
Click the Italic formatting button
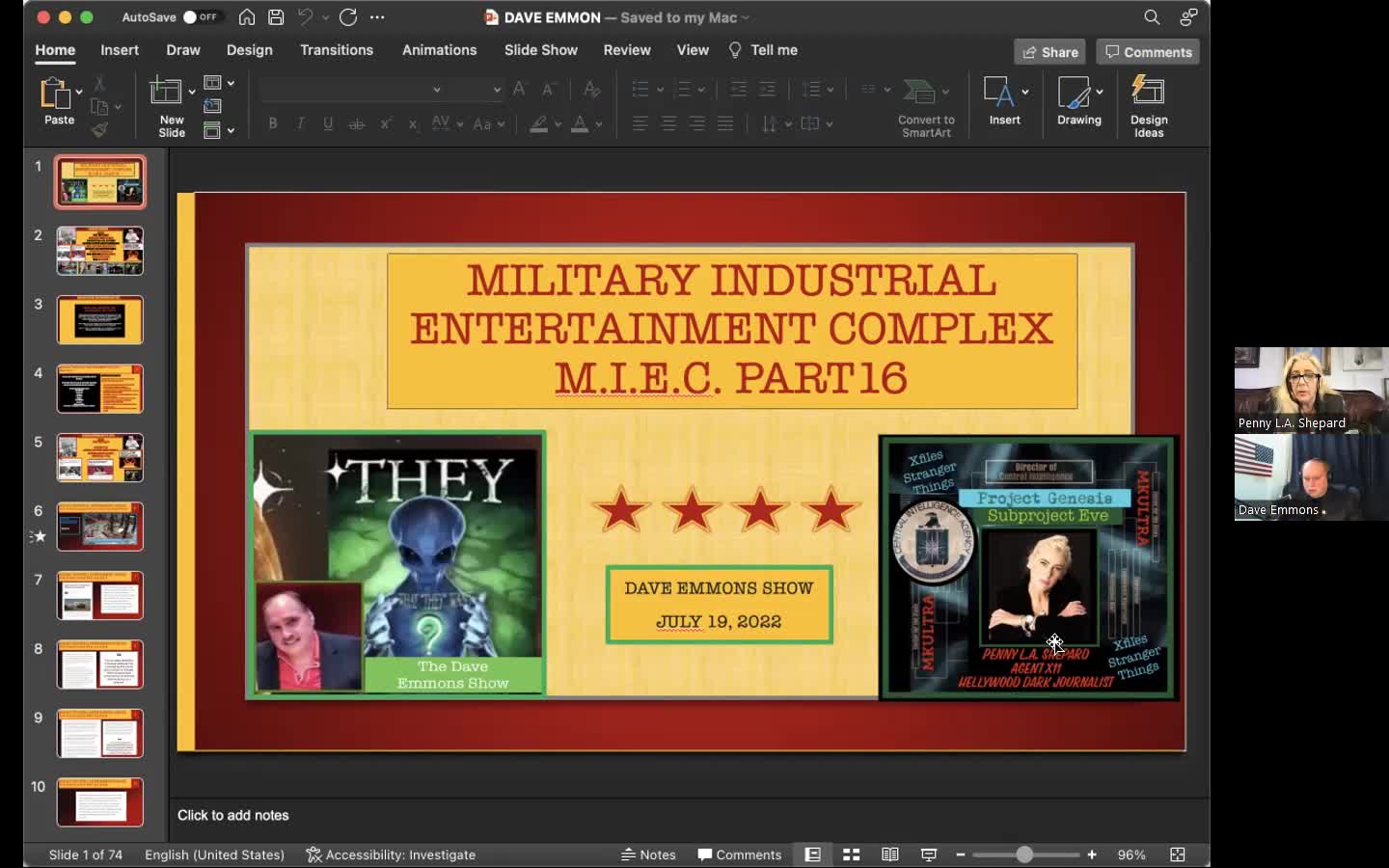(x=301, y=123)
